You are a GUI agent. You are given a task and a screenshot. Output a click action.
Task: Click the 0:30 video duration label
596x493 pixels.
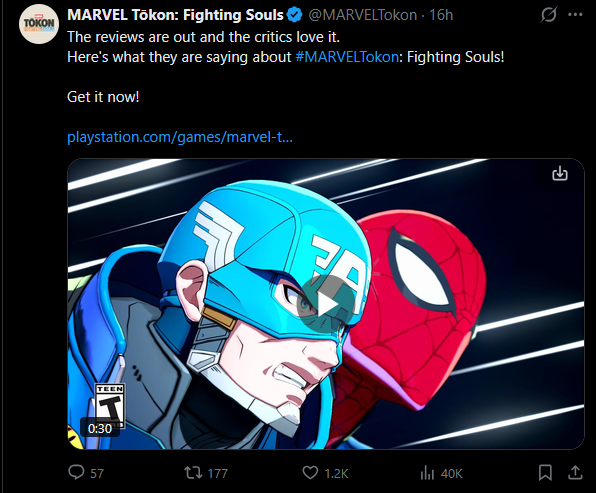coord(100,429)
